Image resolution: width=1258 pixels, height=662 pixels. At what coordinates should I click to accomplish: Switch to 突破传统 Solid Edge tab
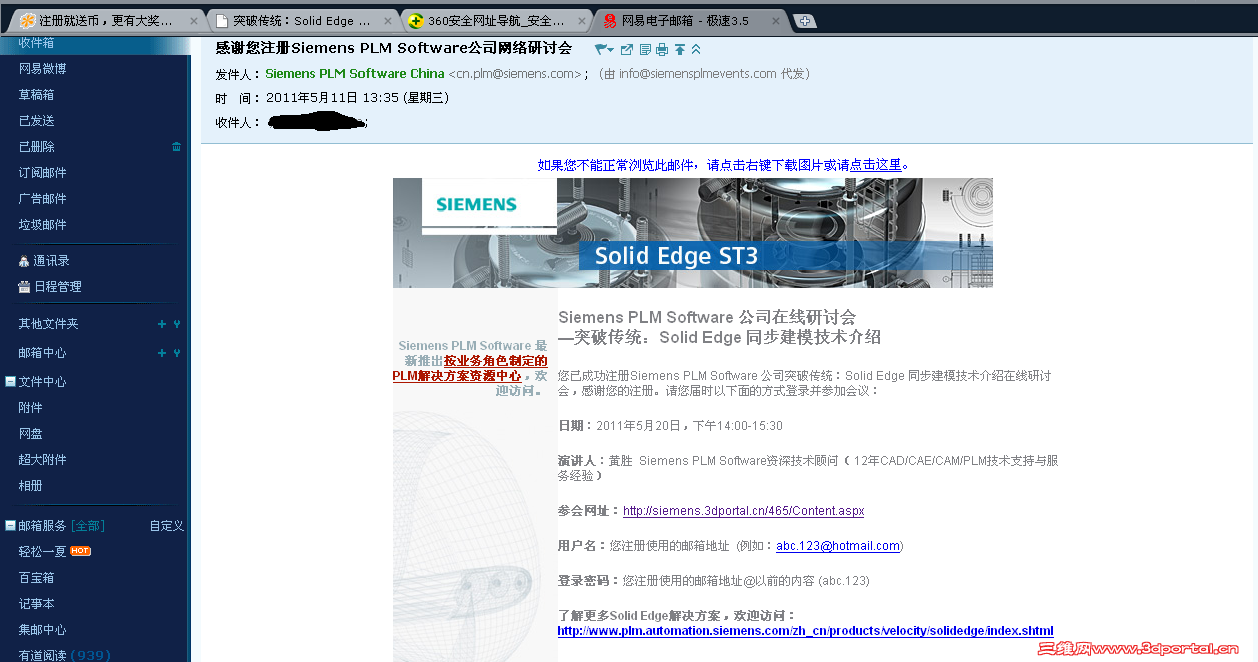(x=302, y=21)
